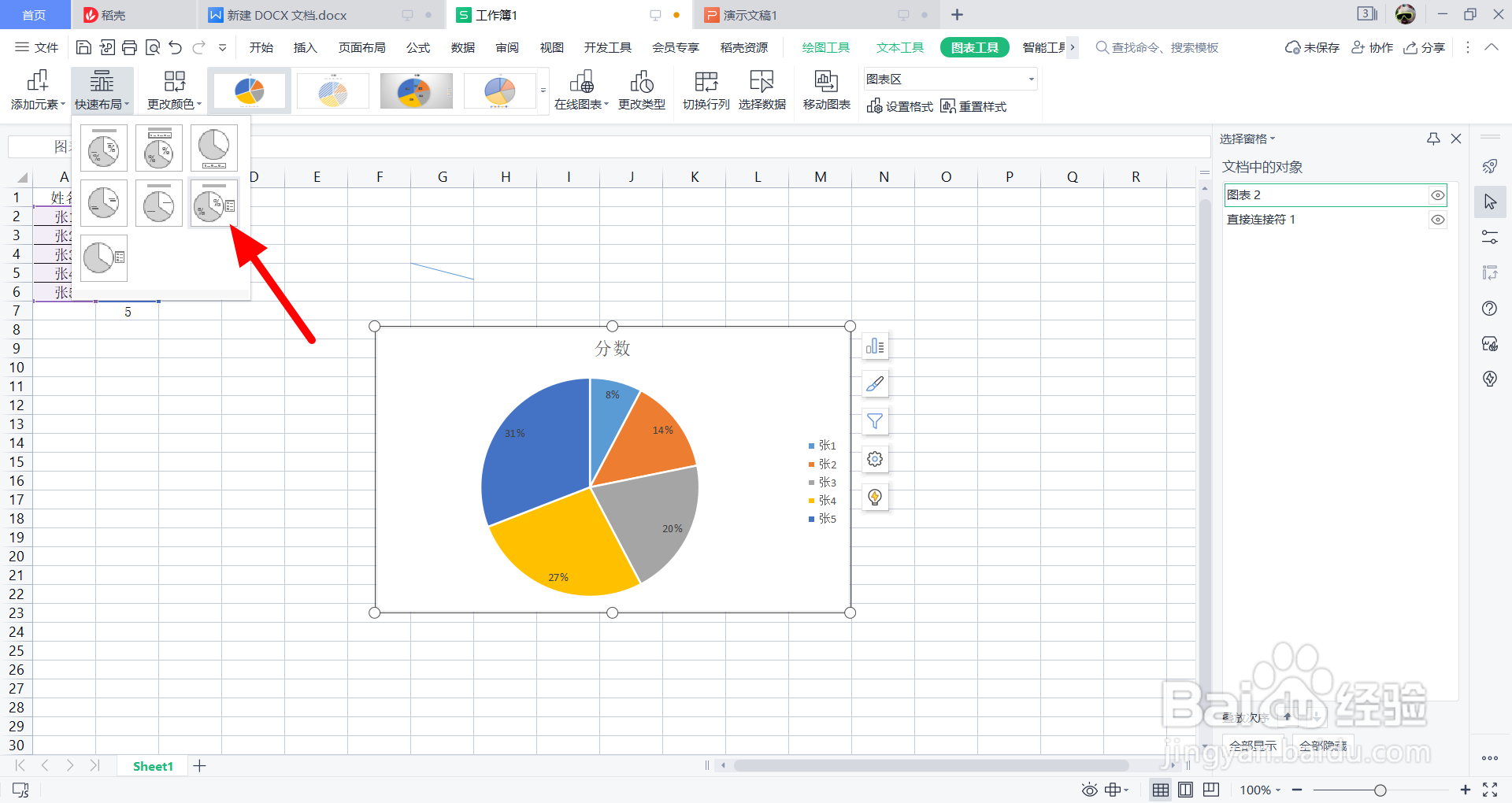Click 切换行列 switch row/column
Screen dimensions: 1512x803
click(x=706, y=91)
